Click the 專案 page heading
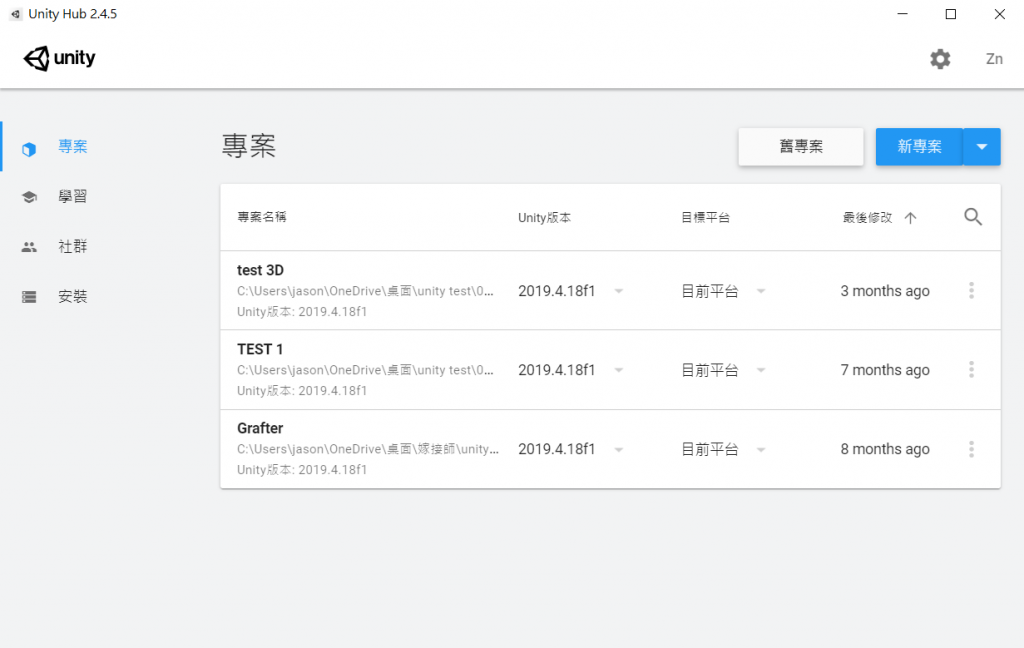 249,146
